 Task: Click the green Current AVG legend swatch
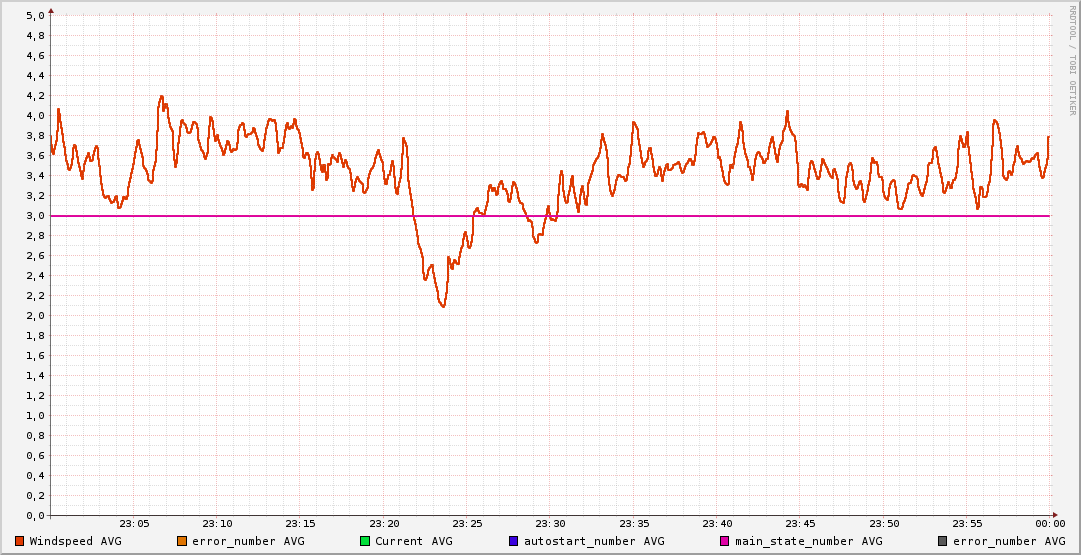[x=365, y=541]
